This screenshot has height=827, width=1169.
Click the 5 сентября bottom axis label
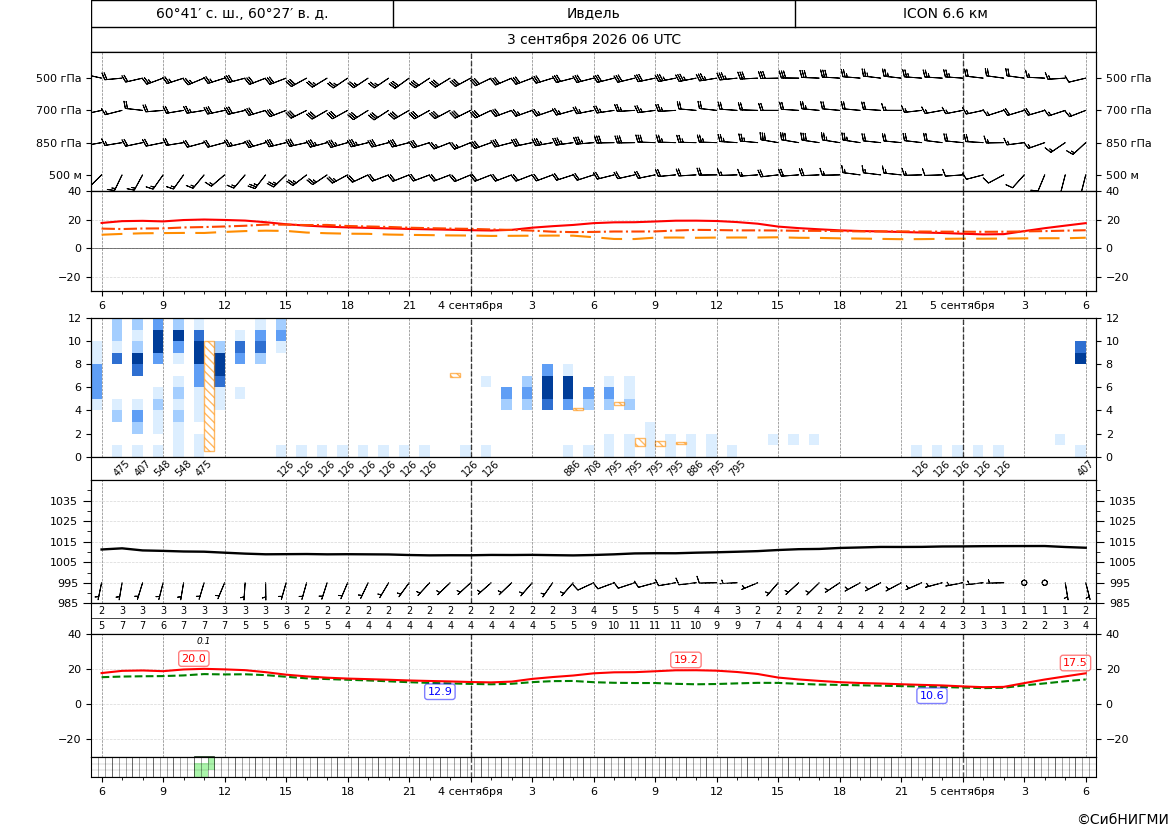(962, 791)
